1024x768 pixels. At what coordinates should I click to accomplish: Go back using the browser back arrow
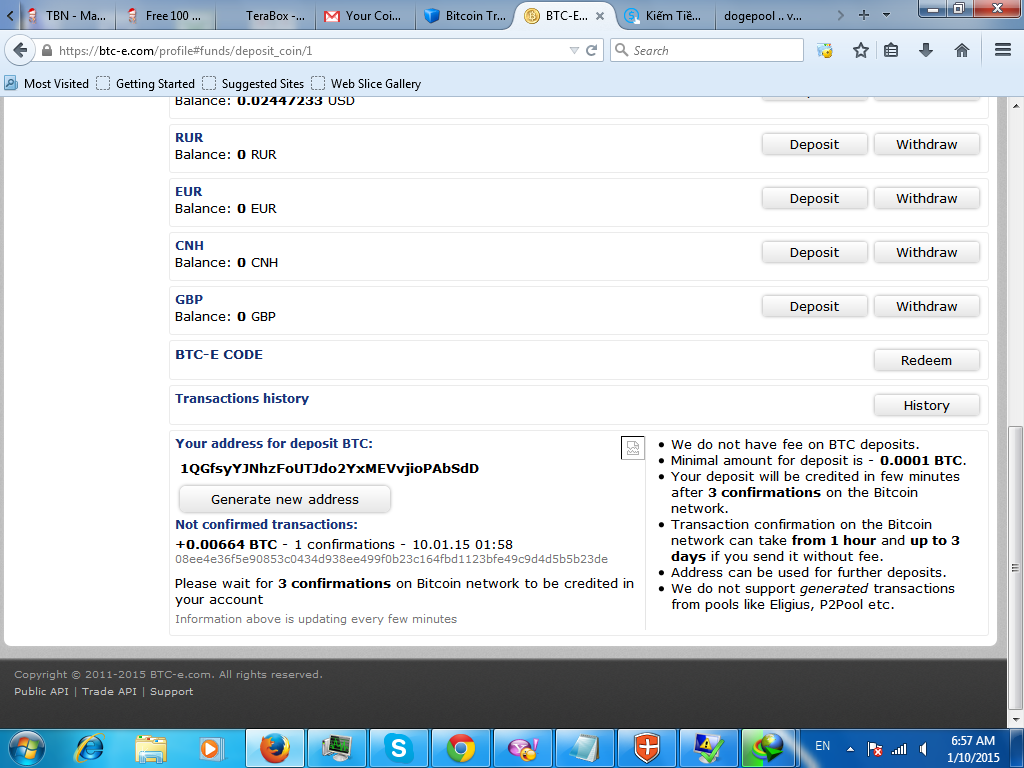pos(20,50)
